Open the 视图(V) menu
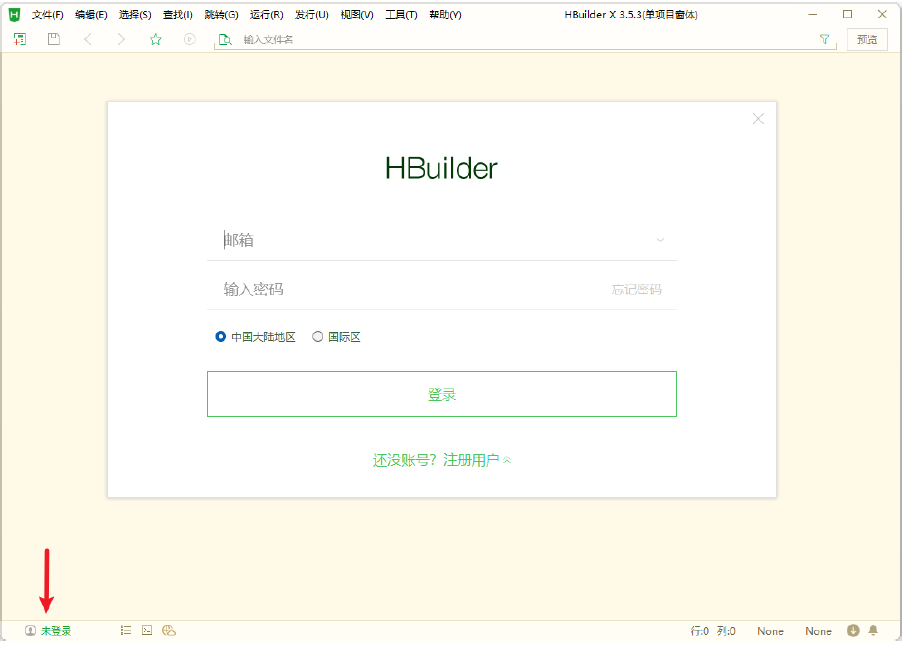Screen dimensions: 904x647 357,14
